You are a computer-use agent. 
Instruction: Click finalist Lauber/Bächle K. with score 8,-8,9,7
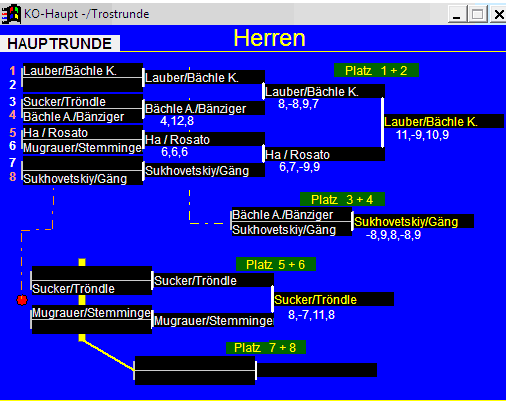(x=325, y=91)
